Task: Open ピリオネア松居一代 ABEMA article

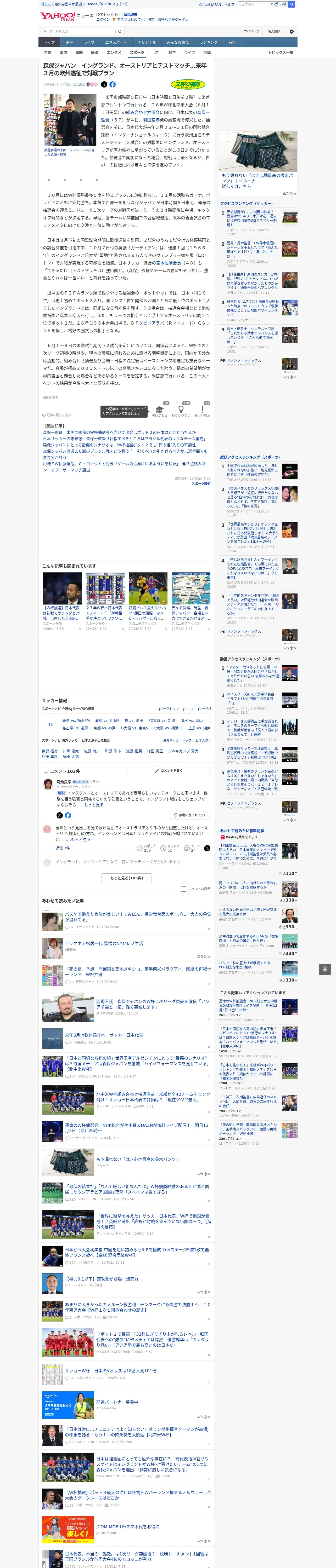Action: [104, 943]
